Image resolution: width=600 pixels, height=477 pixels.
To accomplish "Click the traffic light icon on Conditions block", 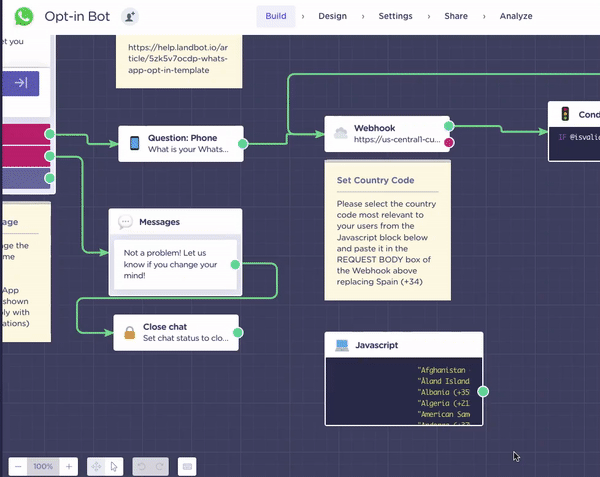I will point(565,114).
